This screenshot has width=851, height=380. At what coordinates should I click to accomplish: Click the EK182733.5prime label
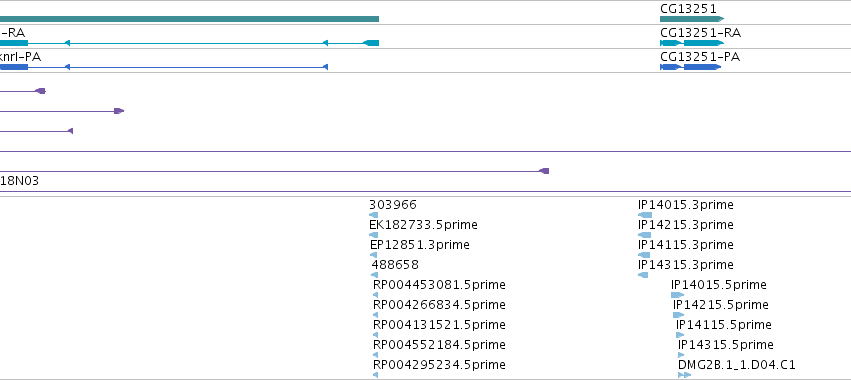(423, 225)
